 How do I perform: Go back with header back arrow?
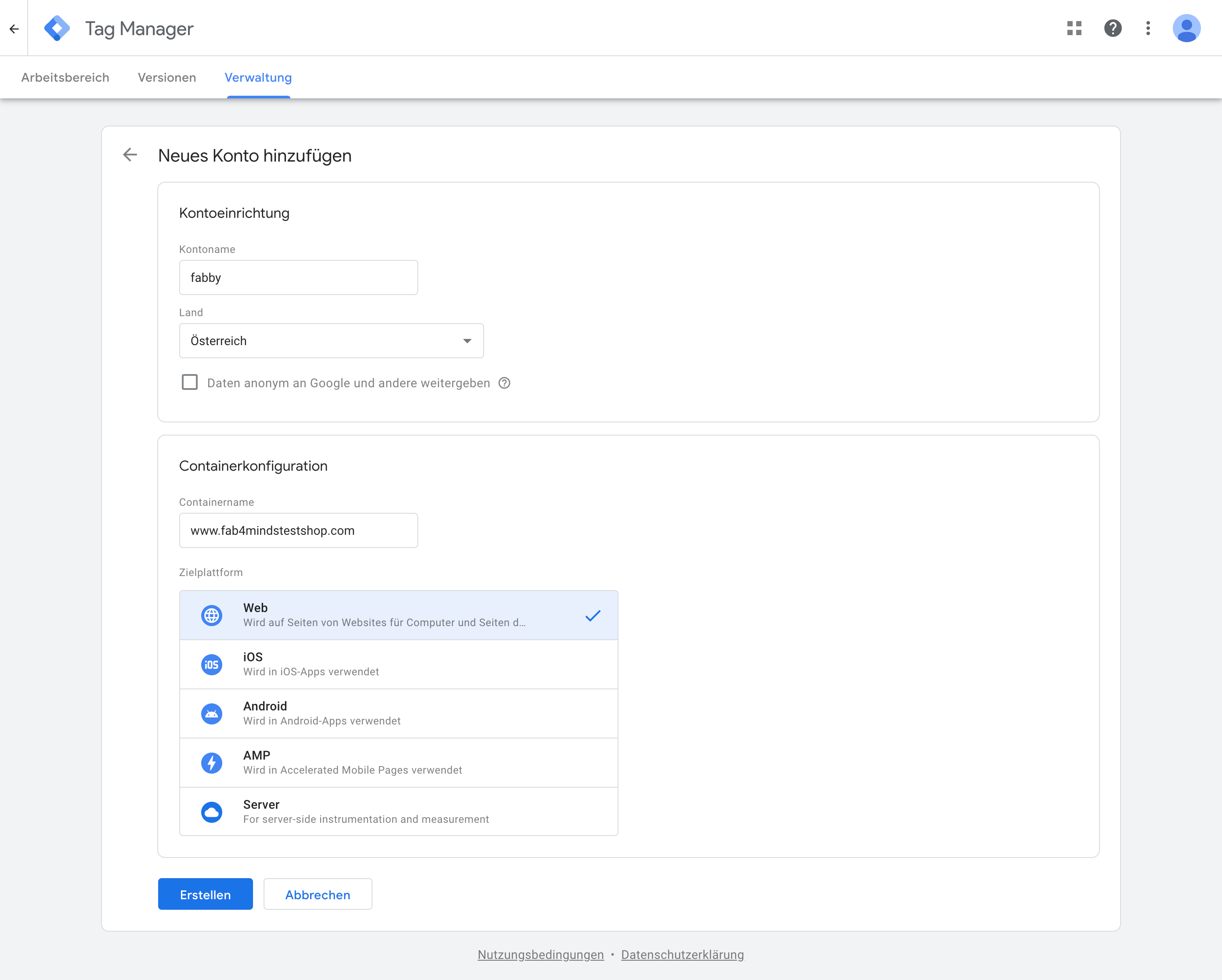pyautogui.click(x=14, y=29)
